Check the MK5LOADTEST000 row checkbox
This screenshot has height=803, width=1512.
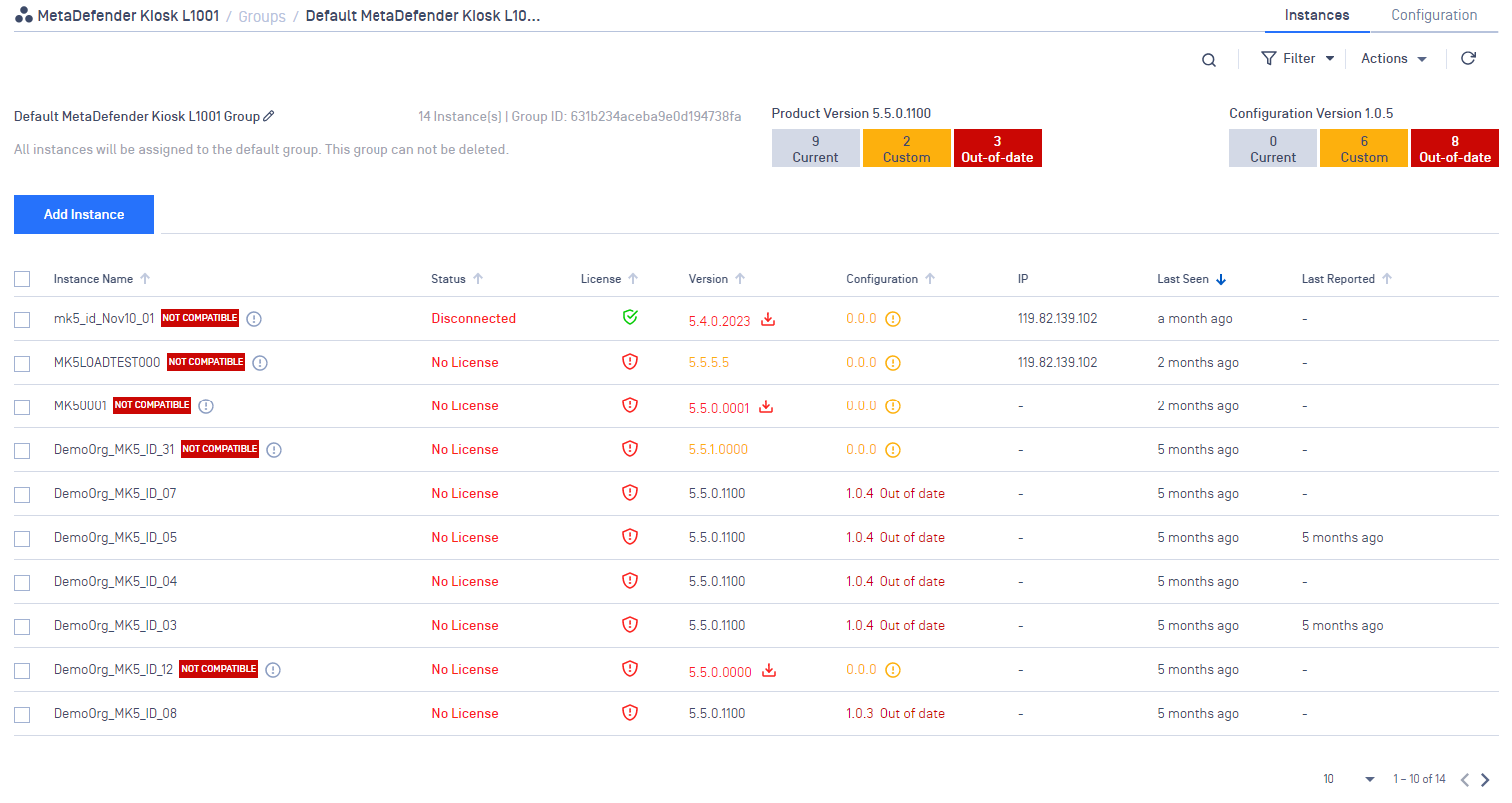22,364
